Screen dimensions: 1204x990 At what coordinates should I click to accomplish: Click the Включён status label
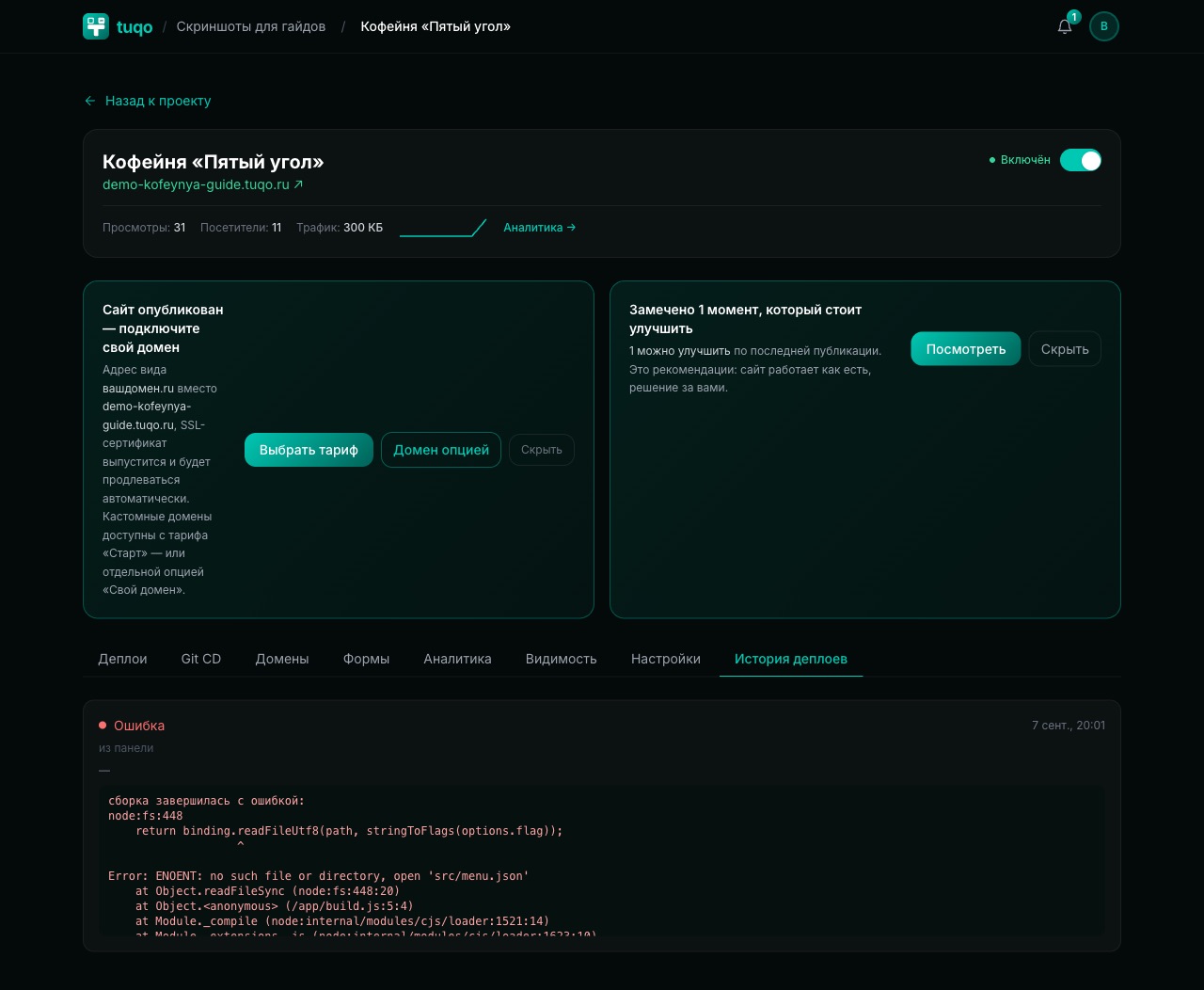pos(1025,160)
